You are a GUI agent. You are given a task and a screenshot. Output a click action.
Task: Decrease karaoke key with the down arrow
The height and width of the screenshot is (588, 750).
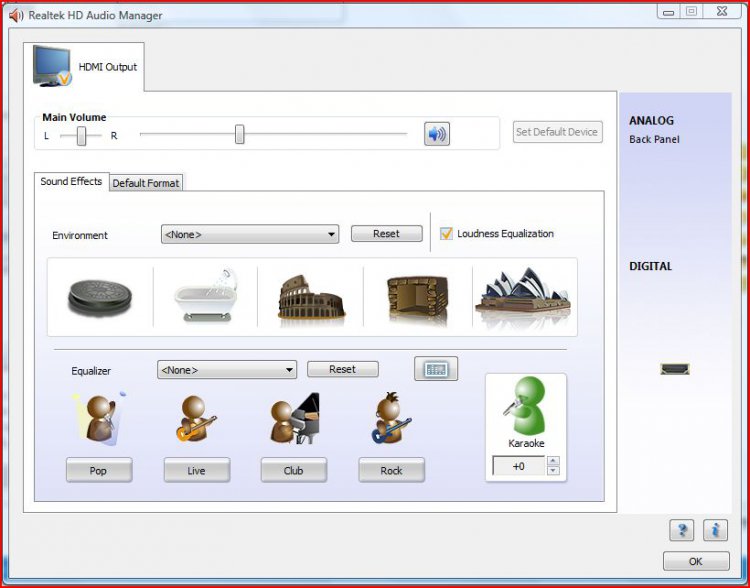click(x=553, y=470)
